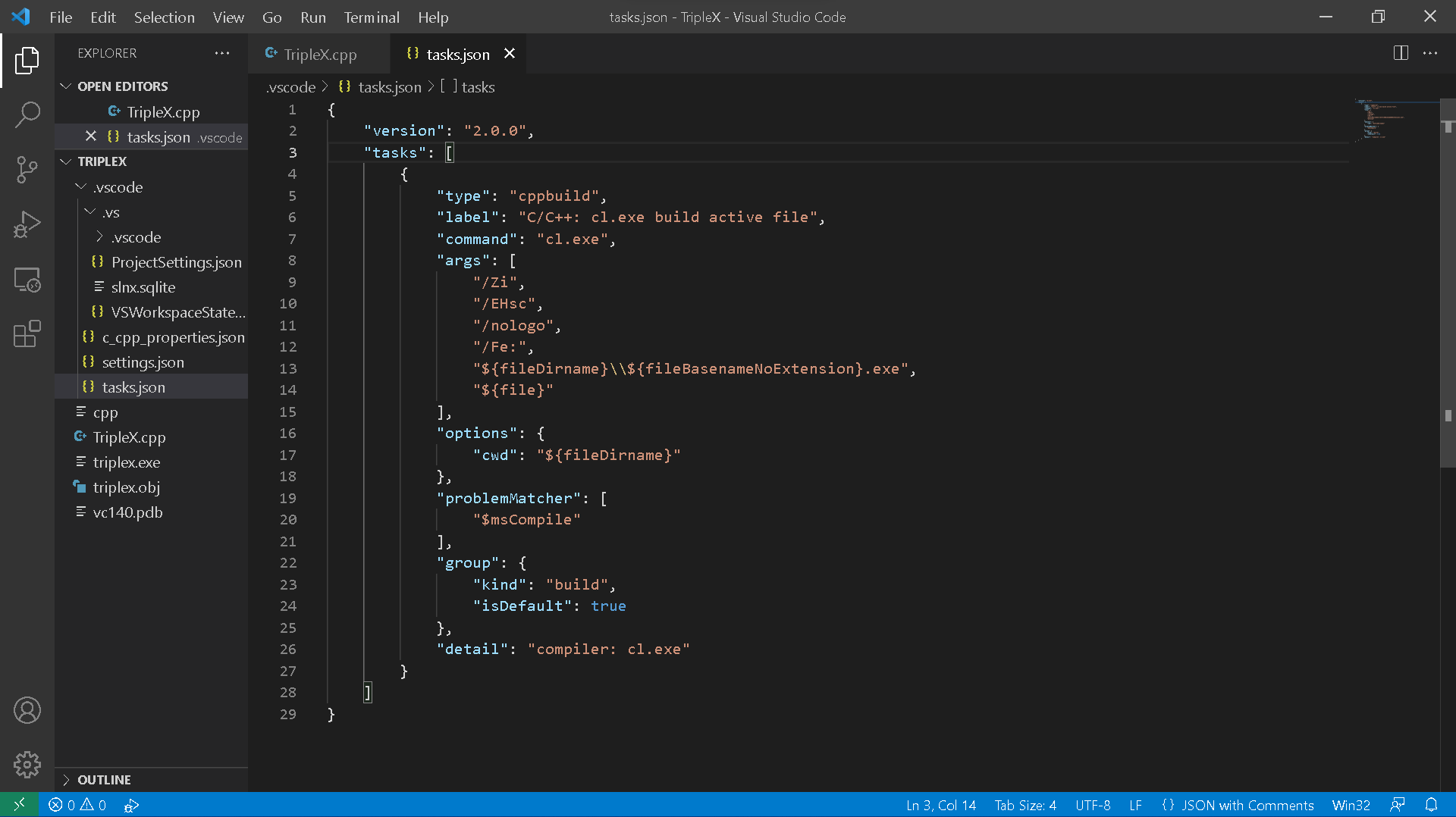This screenshot has height=817, width=1456.
Task: Open the Extensions view
Action: click(x=27, y=334)
